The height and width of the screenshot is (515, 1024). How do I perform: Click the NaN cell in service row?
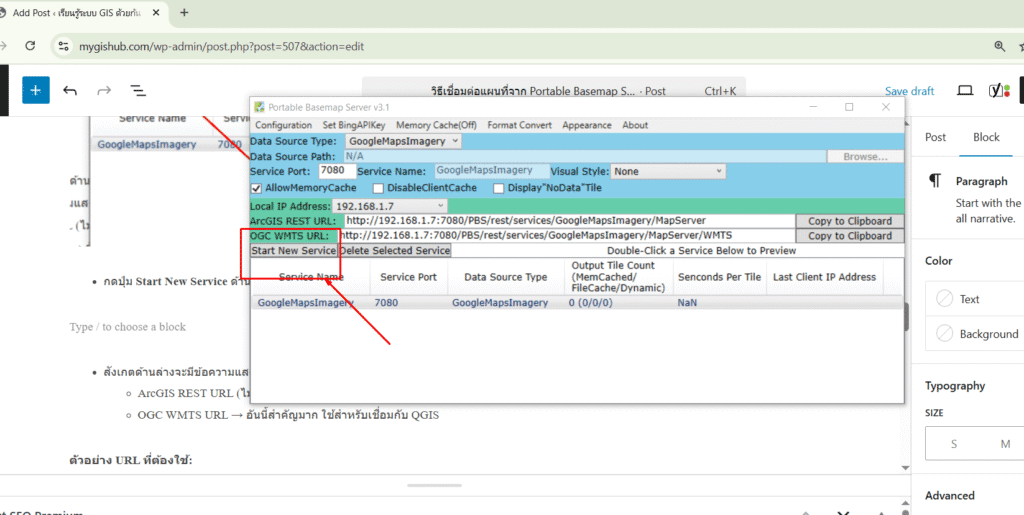pos(687,303)
